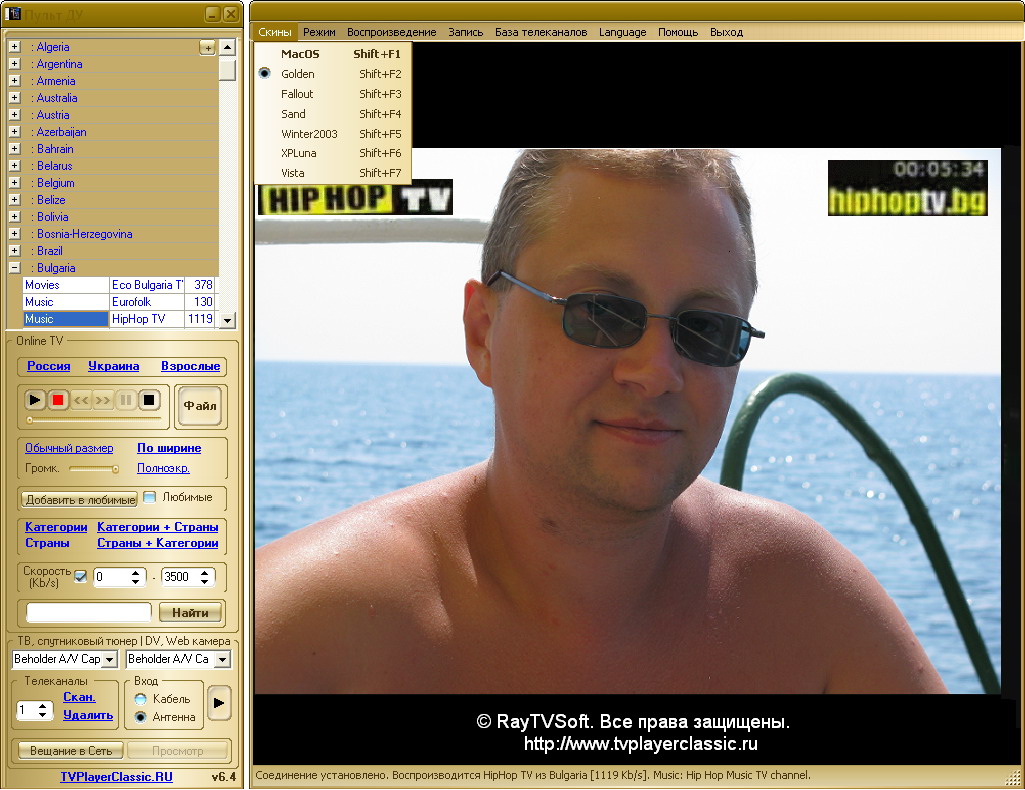Select the Кабель input radio button
The height and width of the screenshot is (790, 1025).
140,699
